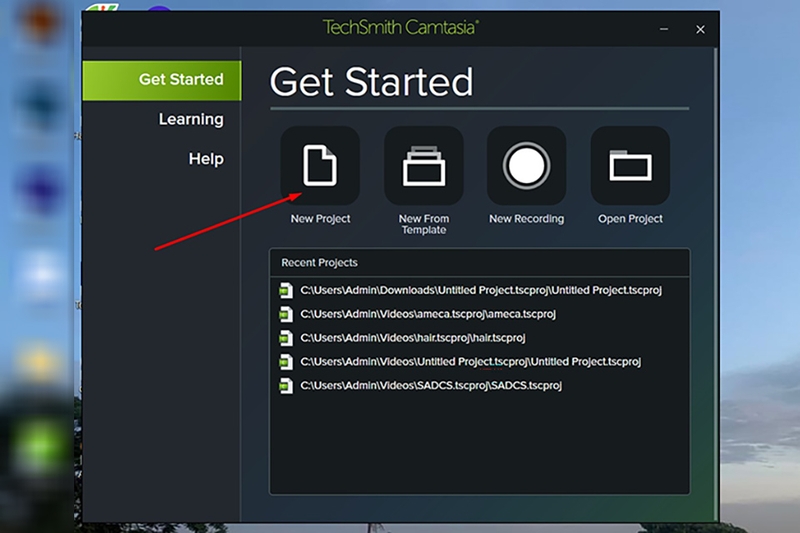
Task: Click the Open Project folder icon
Action: tap(630, 165)
